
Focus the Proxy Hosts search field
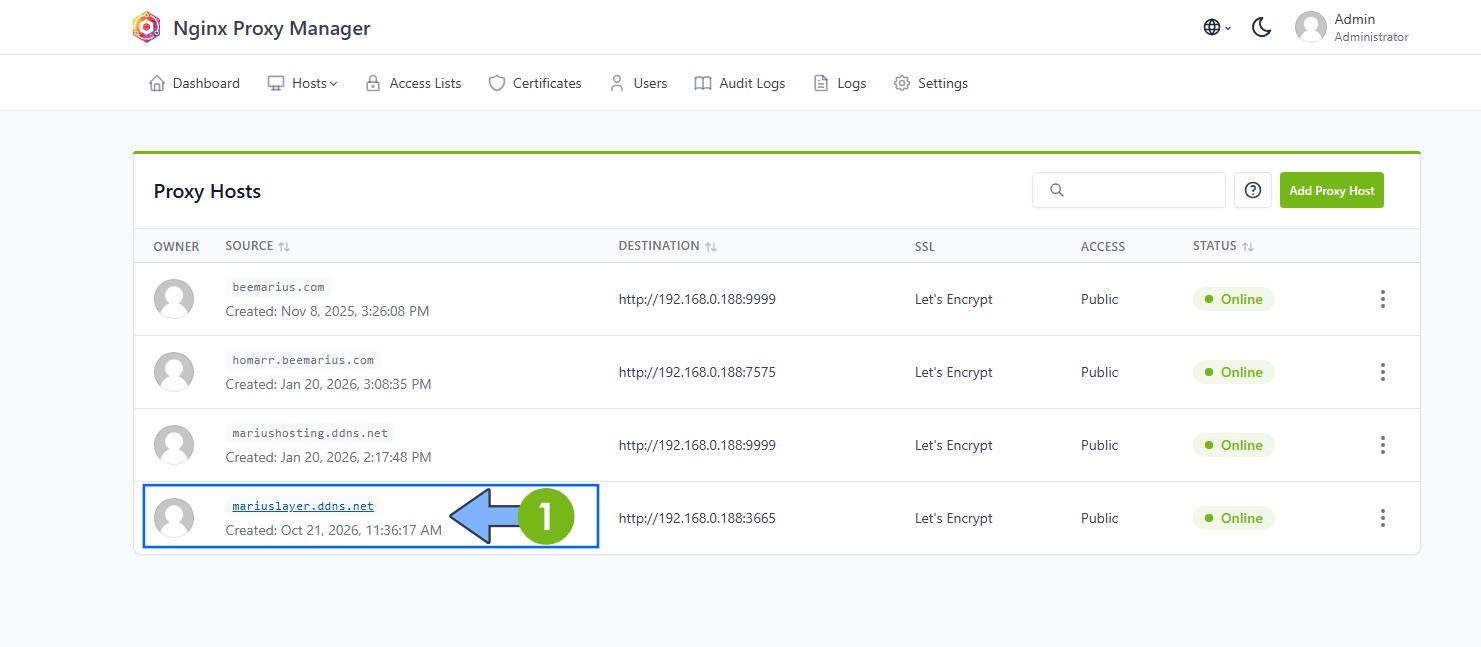click(1129, 190)
